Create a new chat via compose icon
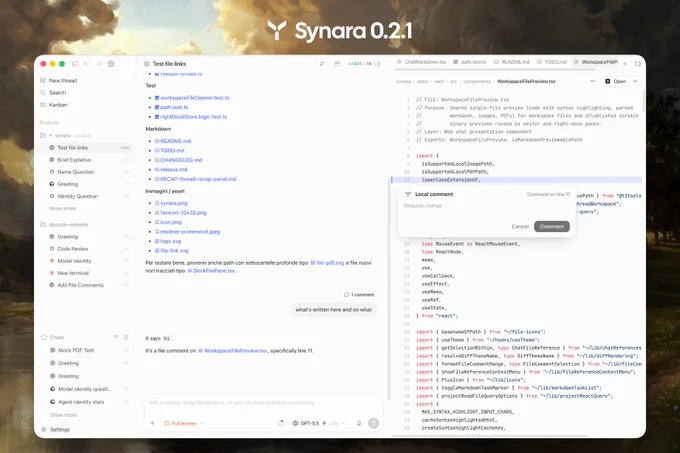 (126, 337)
